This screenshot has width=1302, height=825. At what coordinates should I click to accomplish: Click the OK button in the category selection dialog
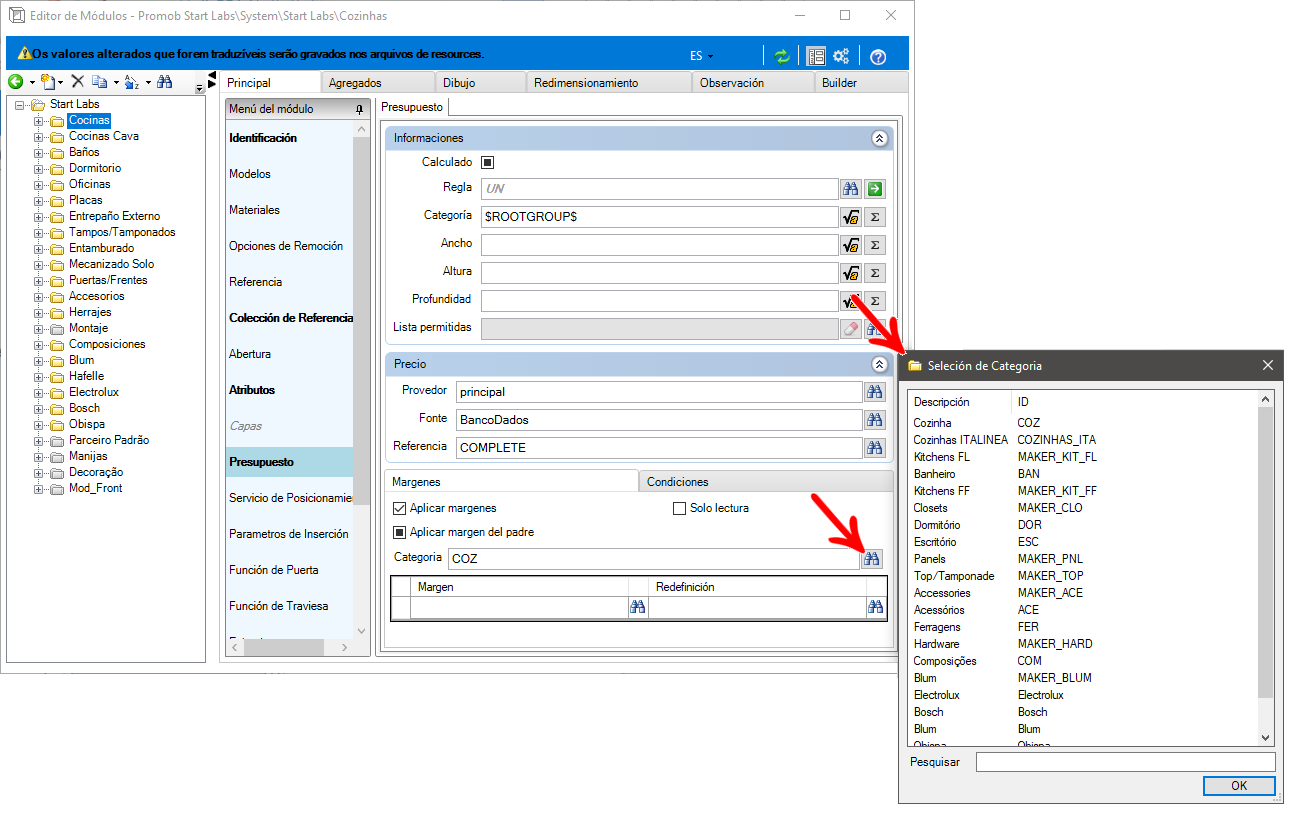pyautogui.click(x=1239, y=786)
